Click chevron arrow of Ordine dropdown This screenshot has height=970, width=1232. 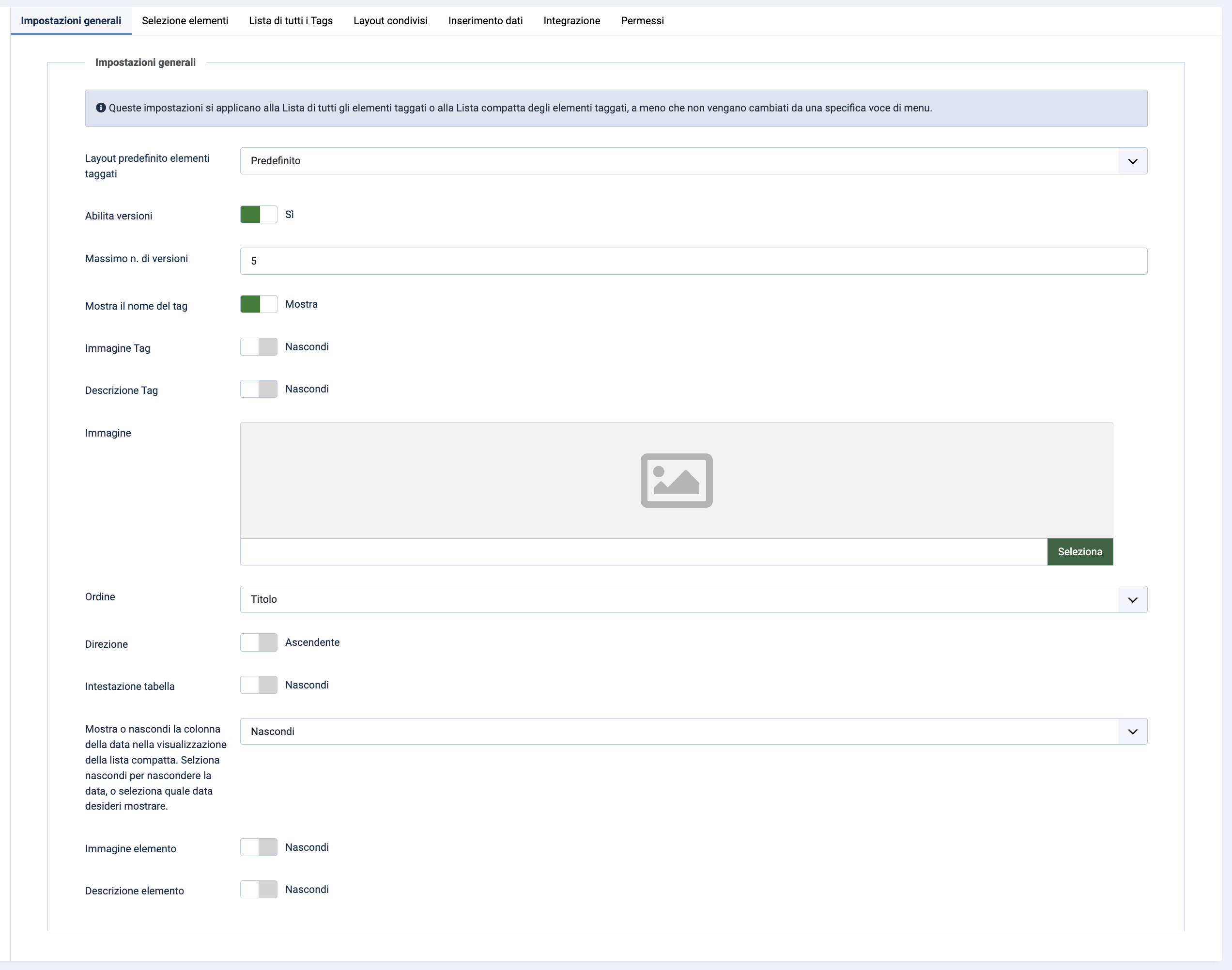(1133, 600)
